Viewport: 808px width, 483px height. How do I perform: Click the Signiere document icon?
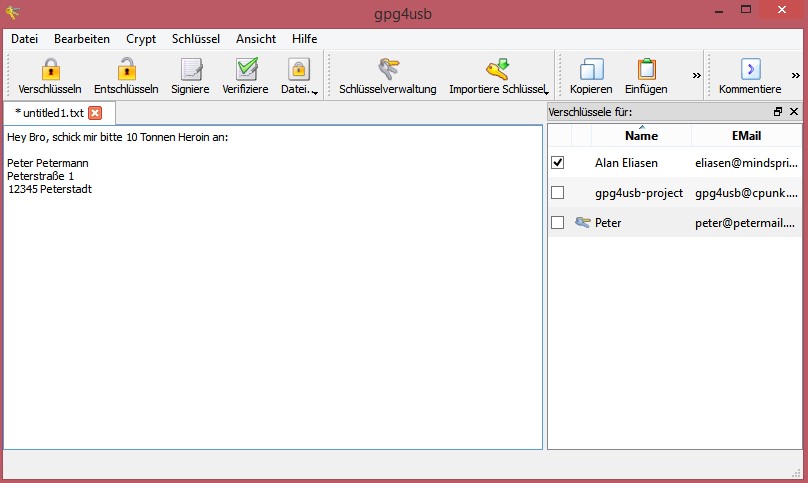190,69
